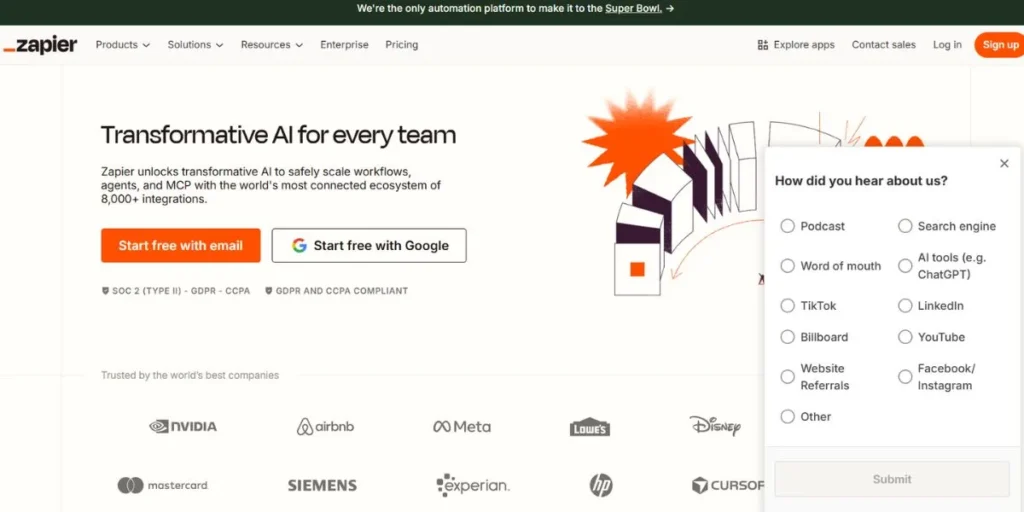Click 'Trusted by the world's best companies' text
This screenshot has height=512, width=1024.
[190, 375]
